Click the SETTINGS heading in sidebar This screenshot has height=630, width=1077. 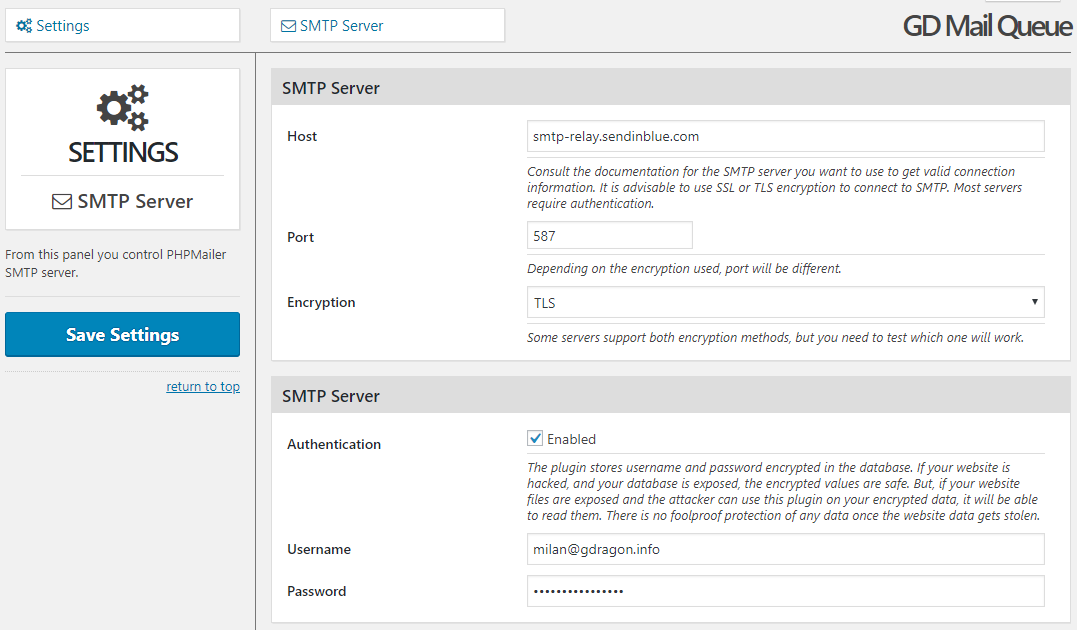pos(123,152)
